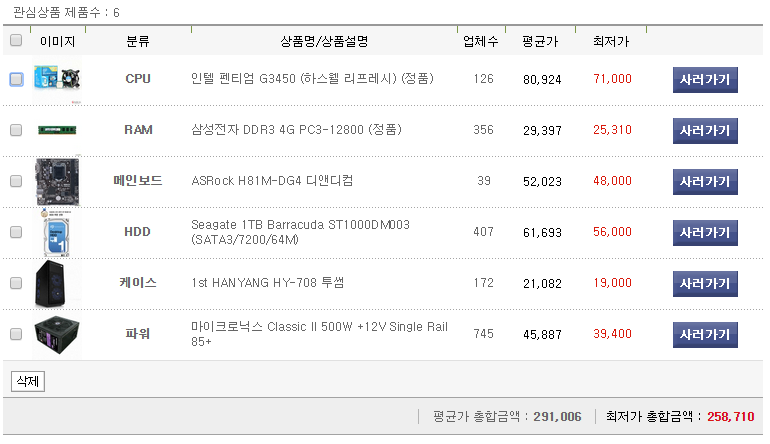Click the Micronics power supply image

[57, 334]
